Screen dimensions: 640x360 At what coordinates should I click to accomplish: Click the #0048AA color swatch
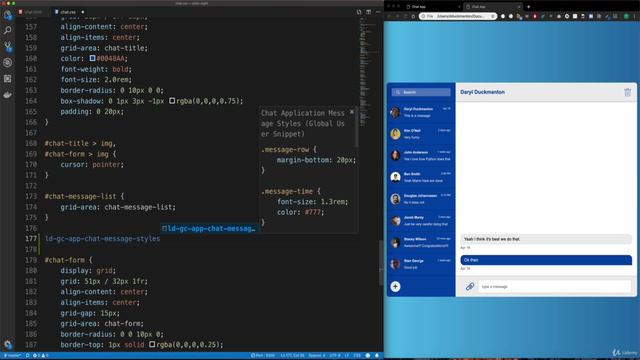[x=92, y=58]
